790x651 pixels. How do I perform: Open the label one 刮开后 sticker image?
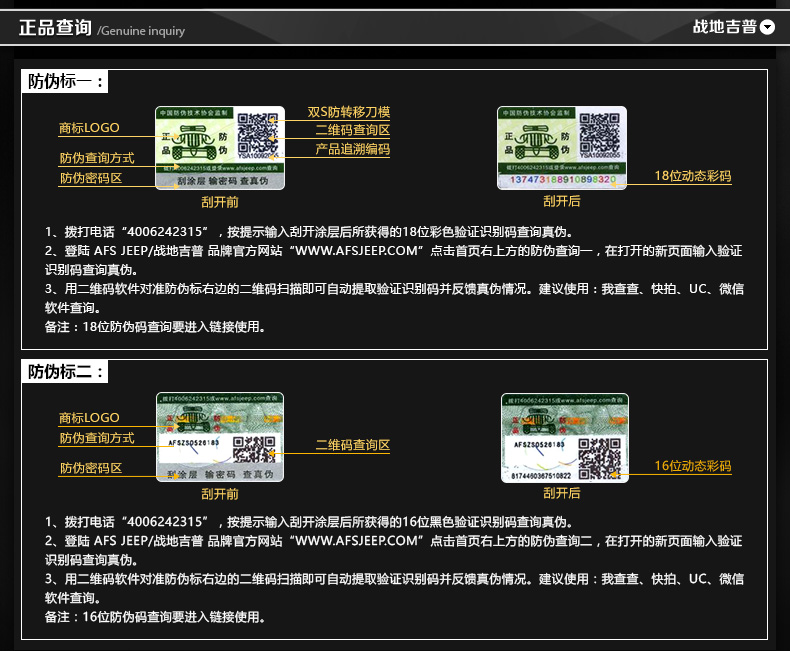click(x=562, y=148)
